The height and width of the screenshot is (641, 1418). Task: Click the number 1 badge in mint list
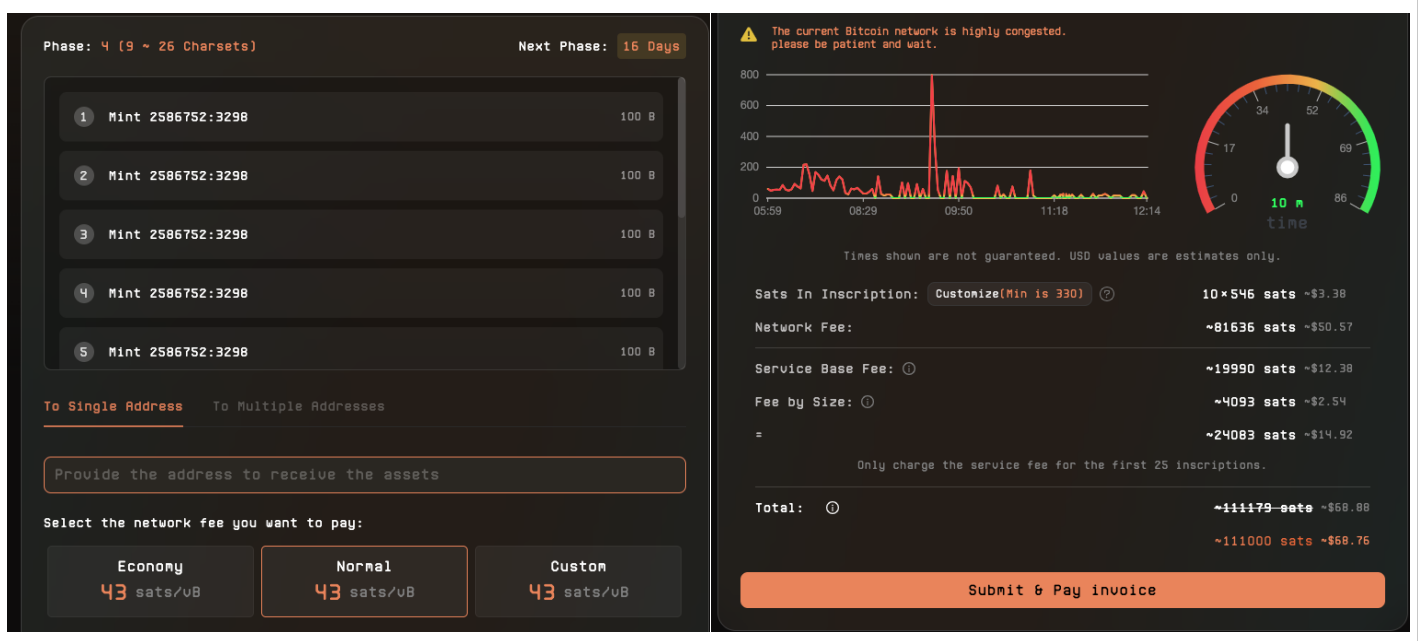point(84,117)
